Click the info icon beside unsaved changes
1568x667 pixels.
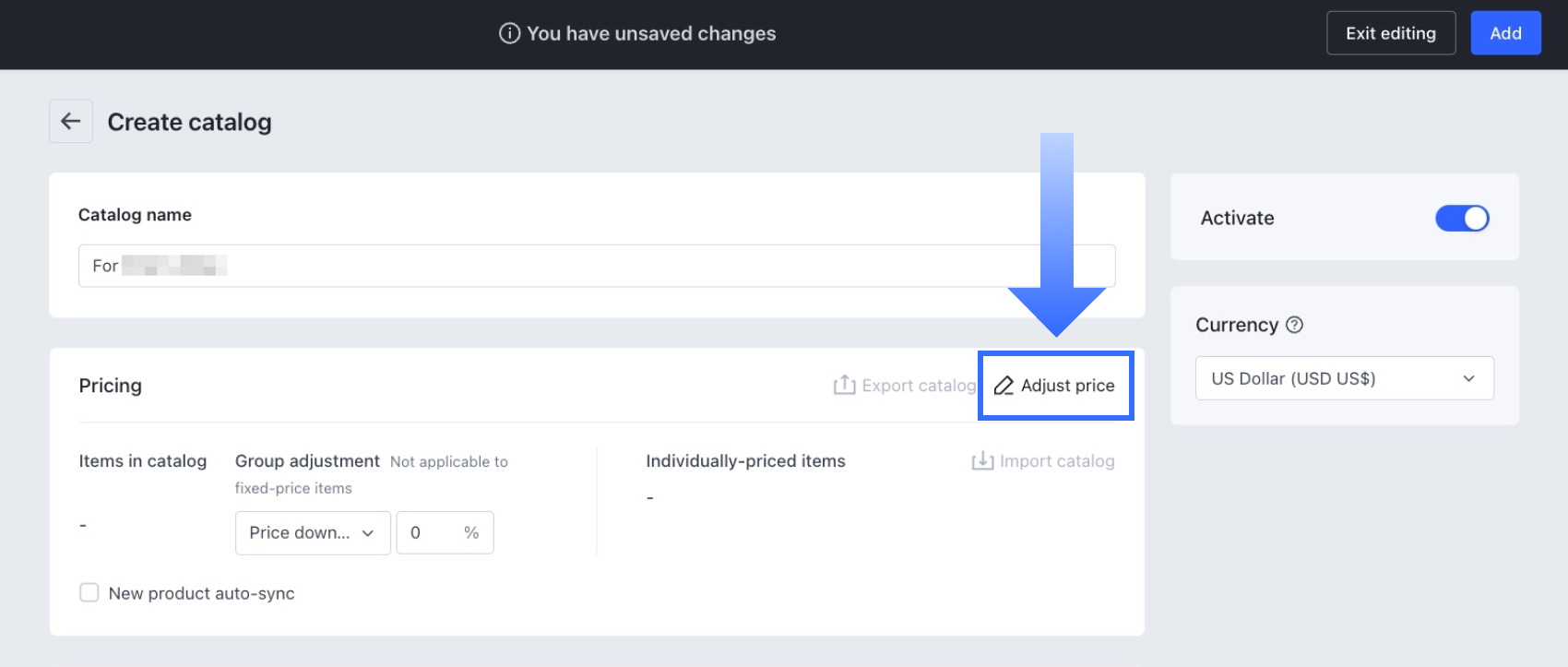pyautogui.click(x=509, y=33)
